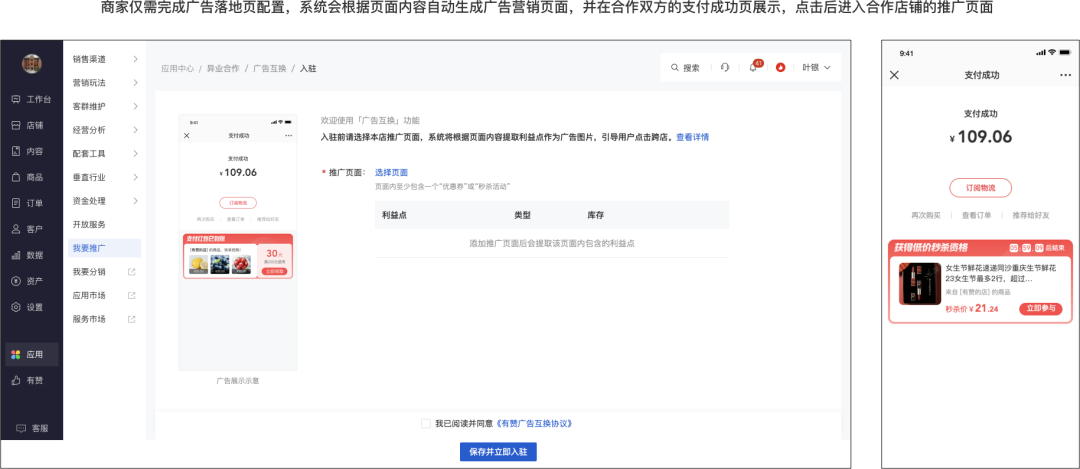Open 我要分销 external link icon
This screenshot has width=1080, height=469.
click(x=132, y=272)
